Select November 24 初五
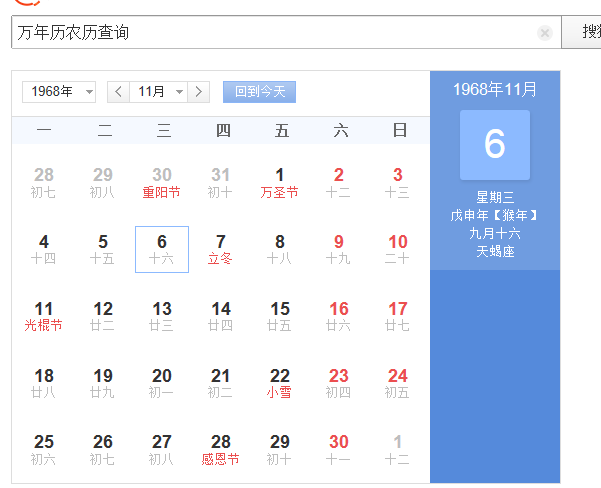The width and height of the screenshot is (601, 488). [398, 383]
